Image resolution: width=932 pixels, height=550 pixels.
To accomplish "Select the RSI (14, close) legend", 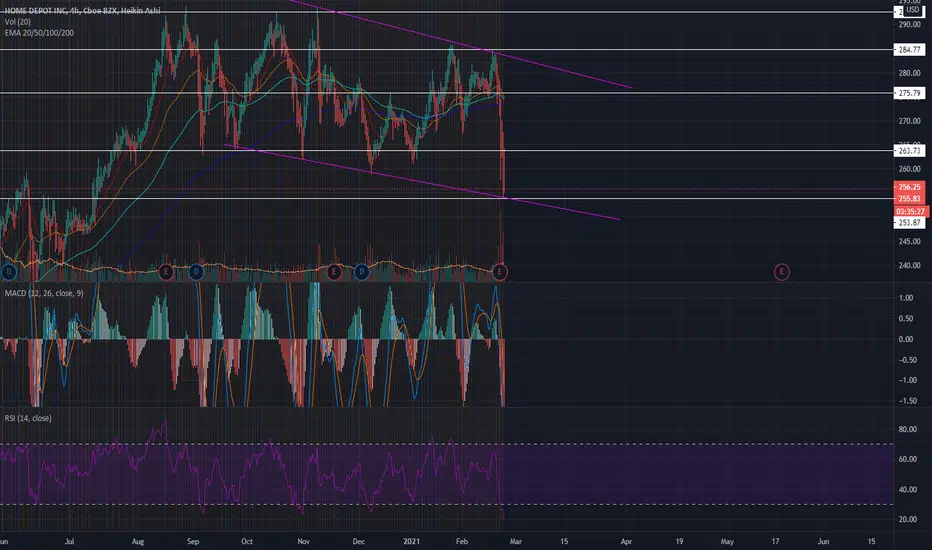I will click(28, 418).
